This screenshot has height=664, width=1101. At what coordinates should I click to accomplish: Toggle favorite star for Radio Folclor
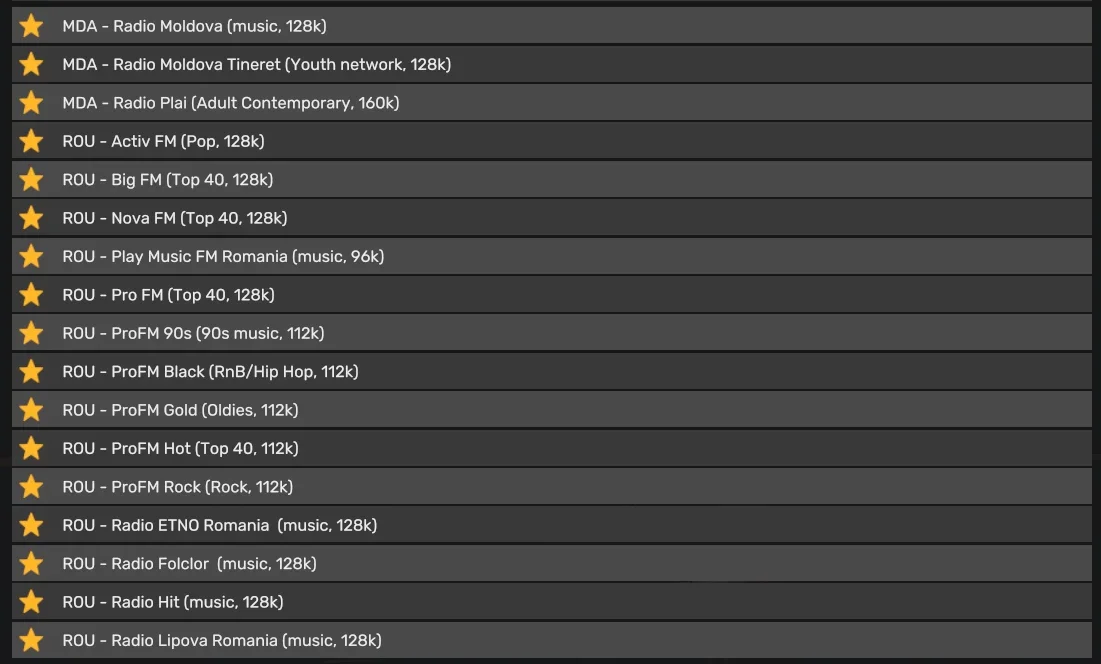click(32, 564)
